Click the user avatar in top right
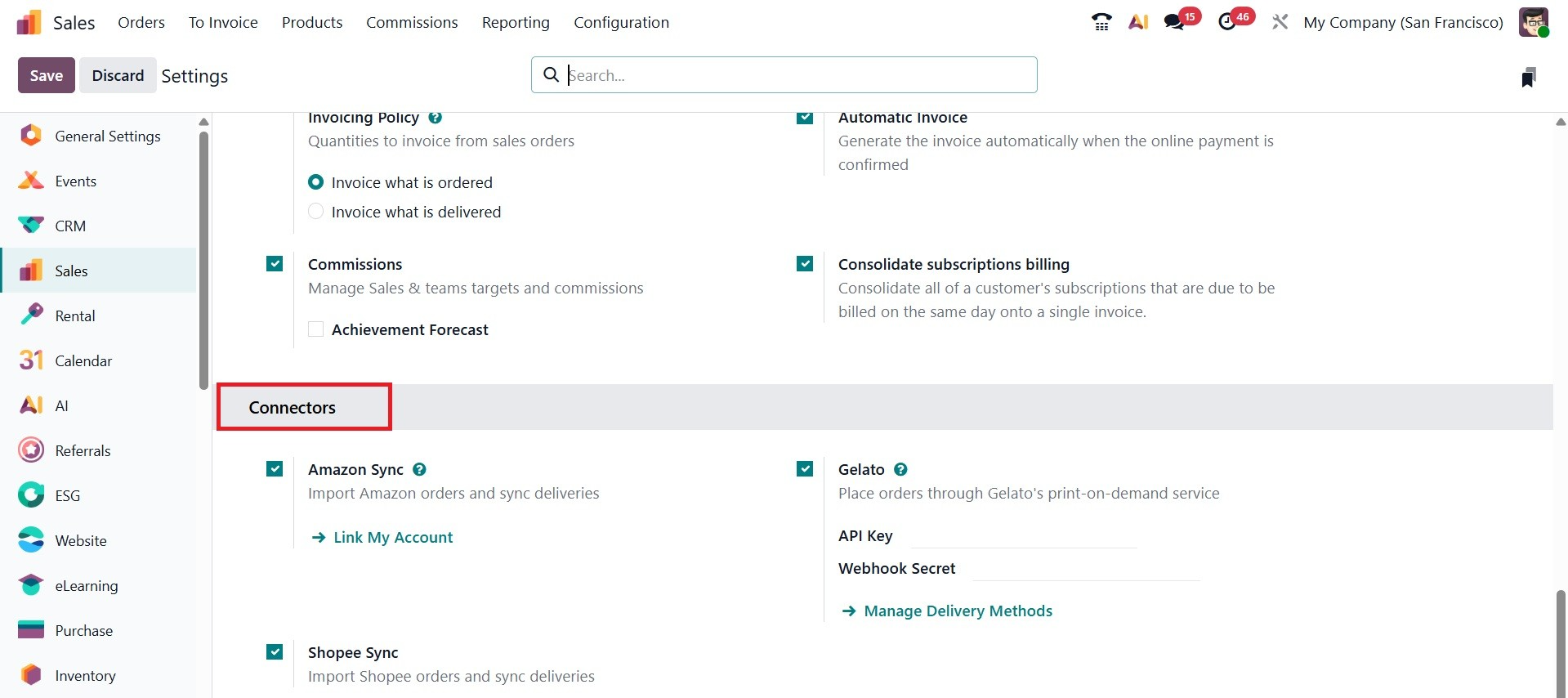The width and height of the screenshot is (1568, 698). coord(1533,22)
